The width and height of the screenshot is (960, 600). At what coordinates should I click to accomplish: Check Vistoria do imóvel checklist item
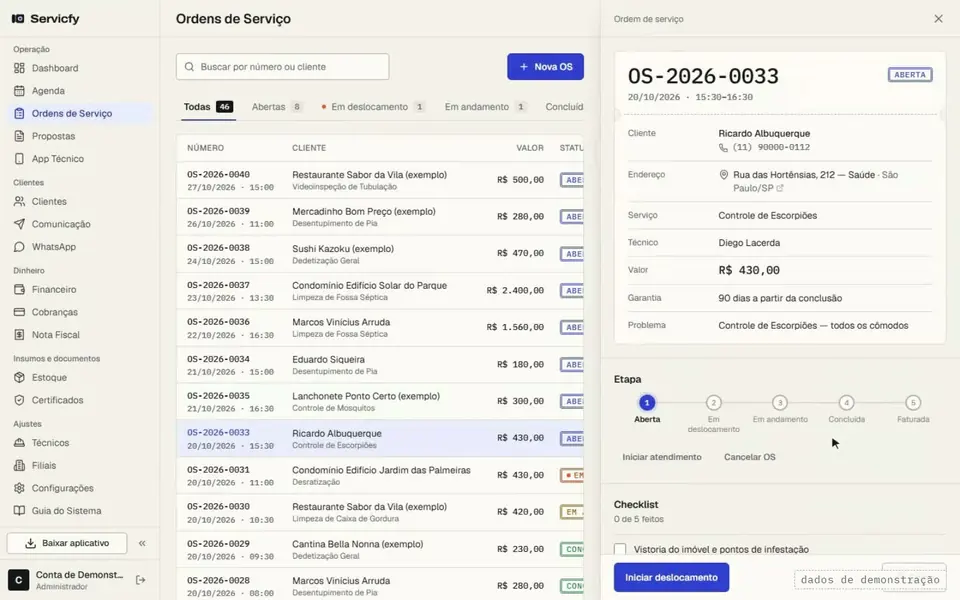(620, 549)
